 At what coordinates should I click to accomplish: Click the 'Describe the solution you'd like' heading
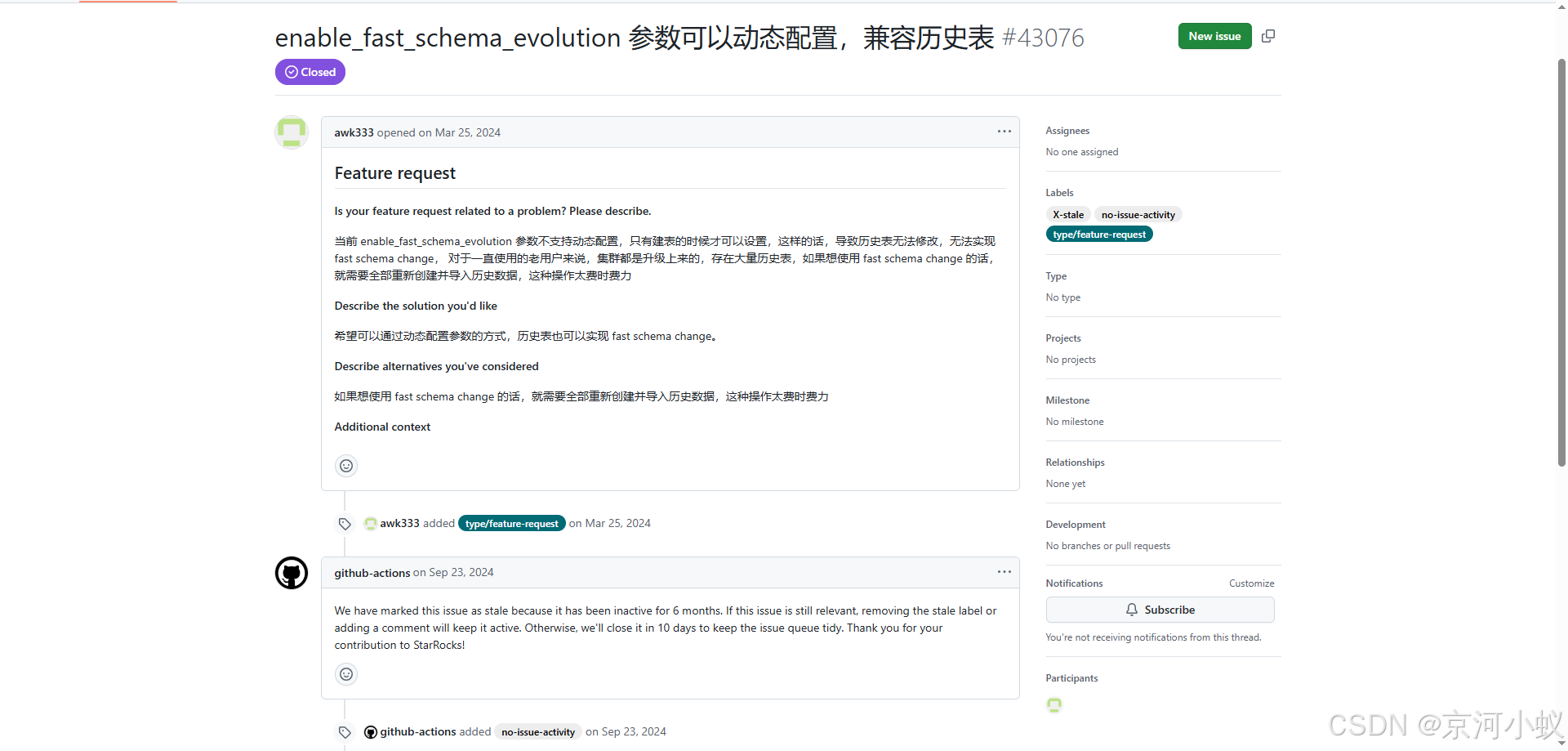tap(416, 306)
